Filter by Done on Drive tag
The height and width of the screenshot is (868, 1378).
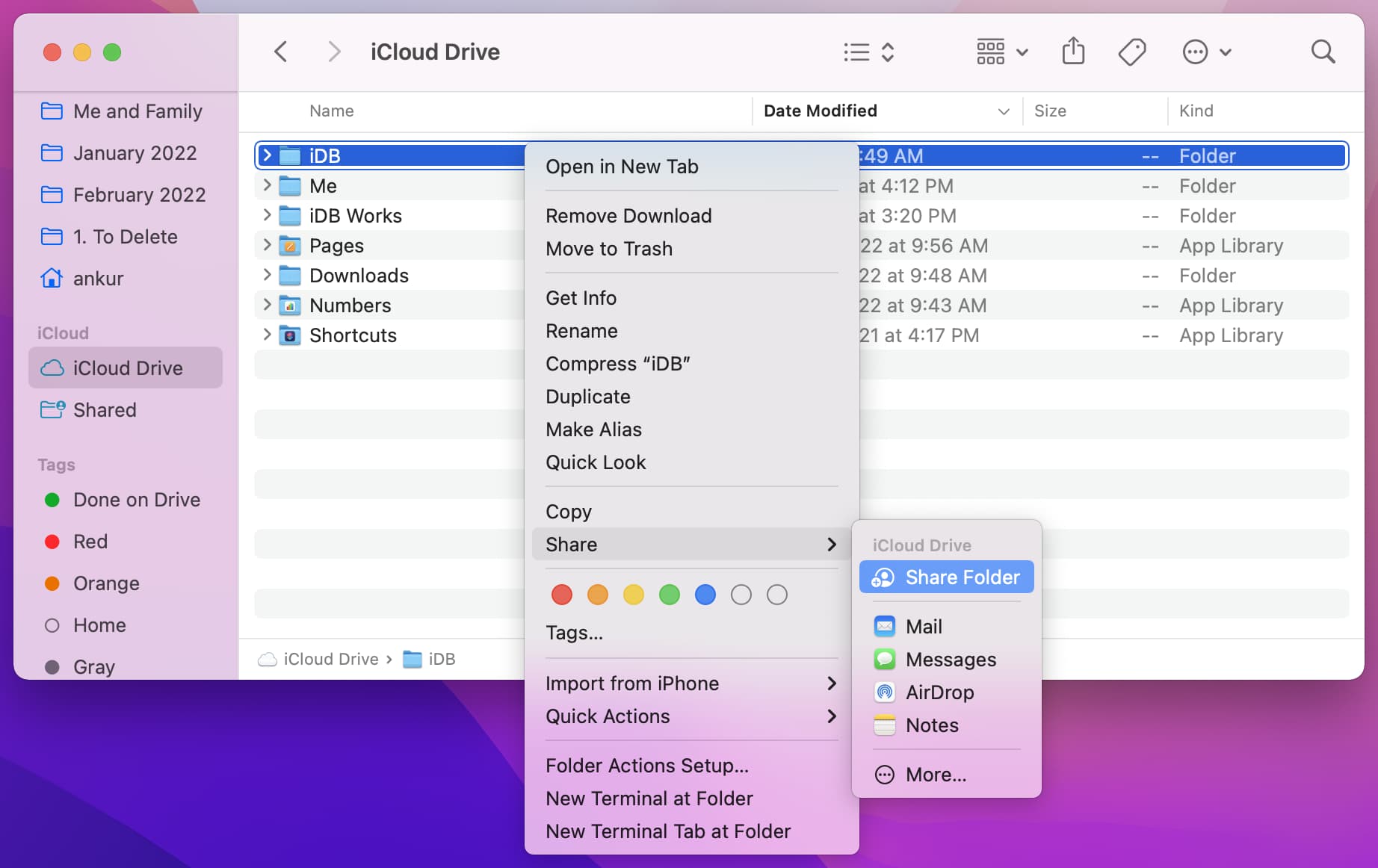click(x=126, y=500)
